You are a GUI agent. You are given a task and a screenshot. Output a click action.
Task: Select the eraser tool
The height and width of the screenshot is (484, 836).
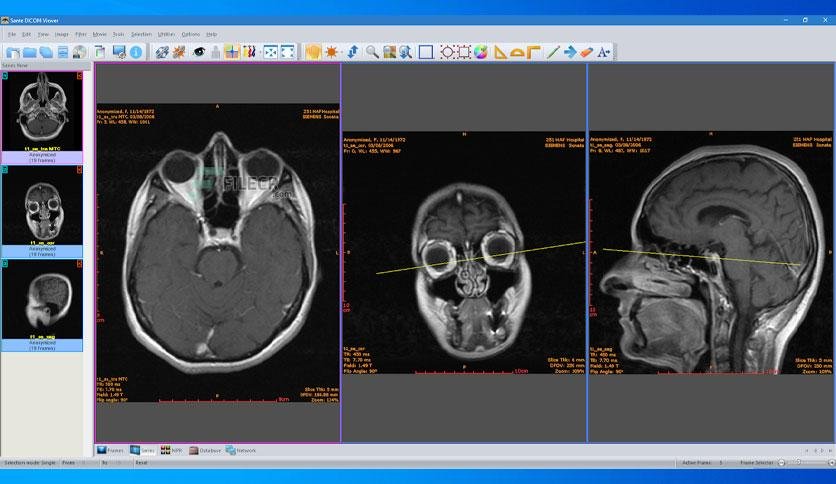(x=586, y=52)
